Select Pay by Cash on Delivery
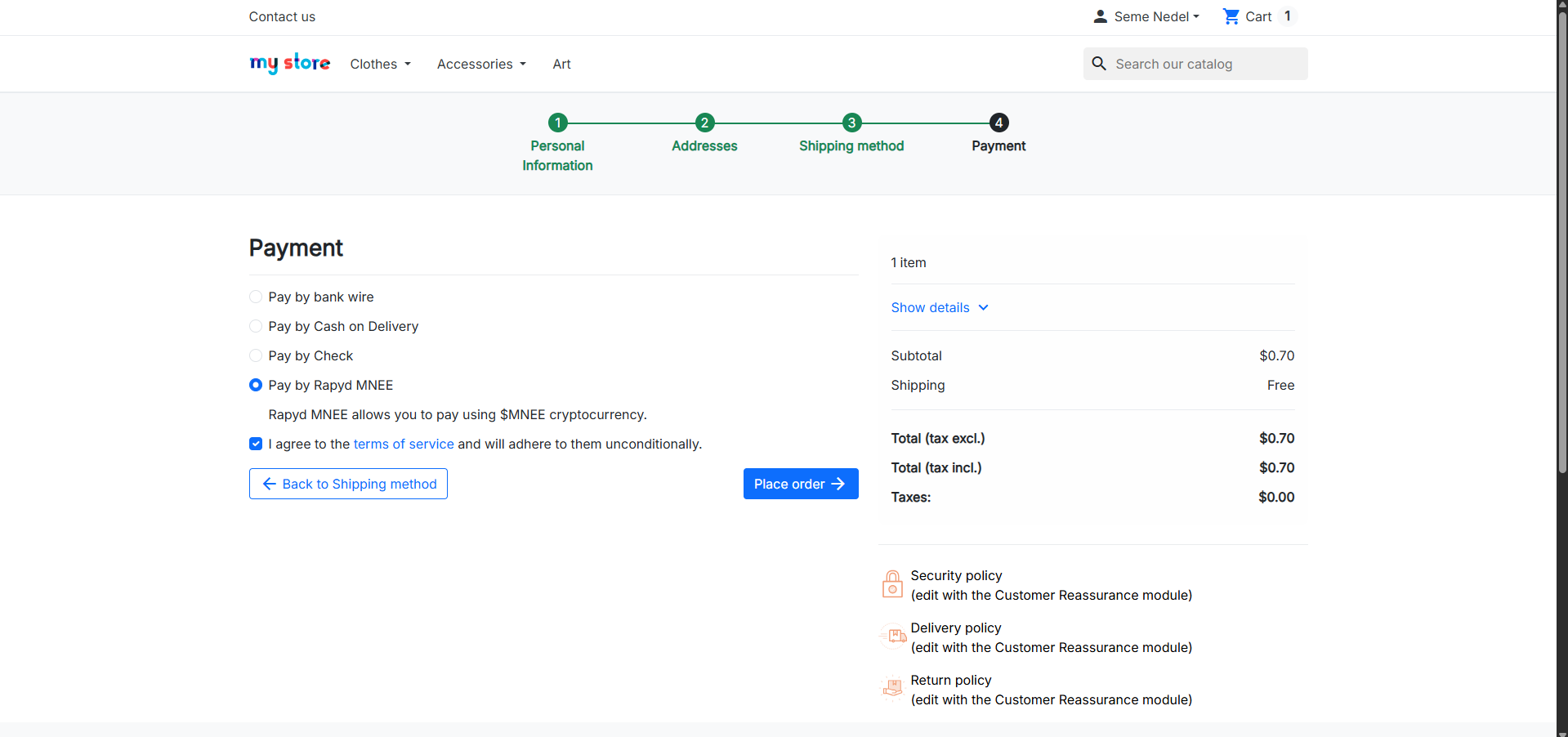The height and width of the screenshot is (737, 1568). 256,326
